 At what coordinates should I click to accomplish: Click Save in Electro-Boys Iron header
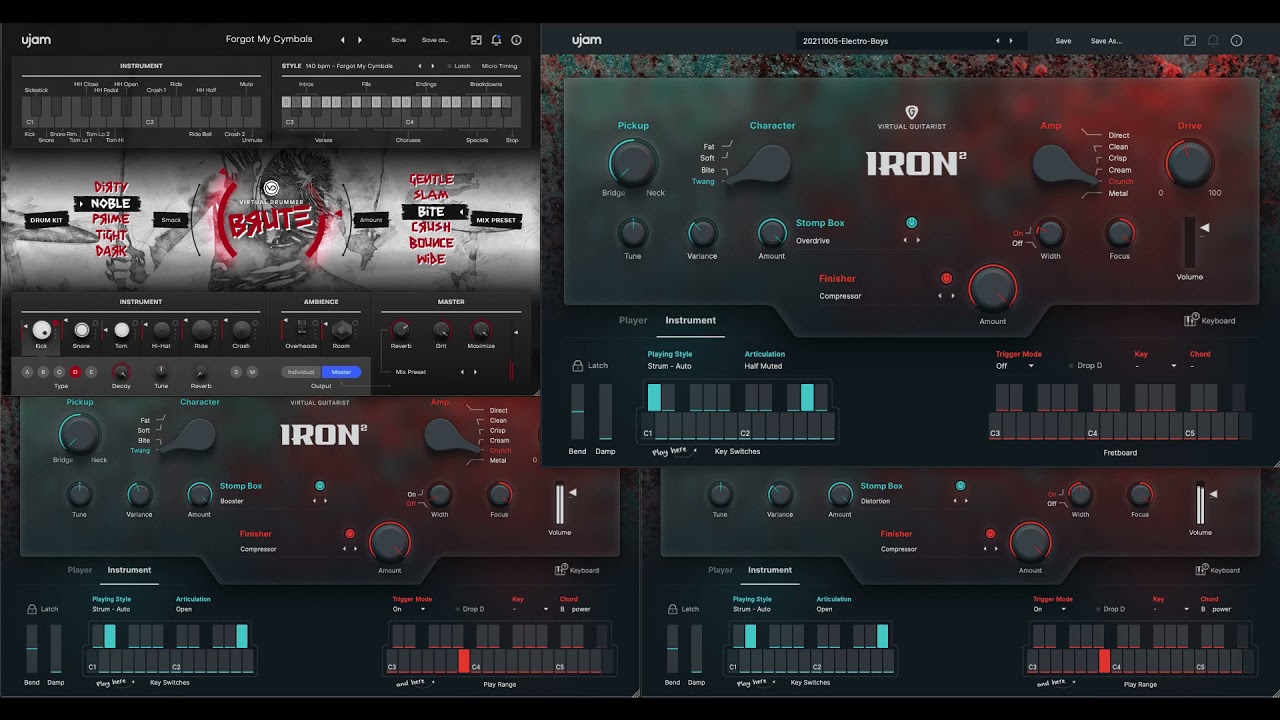tap(1063, 41)
